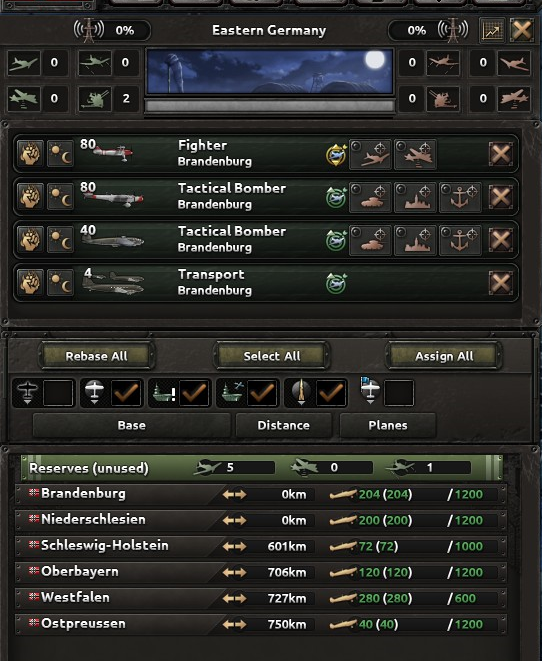Enable close air support on the 80-plane Tactical Bomber
This screenshot has width=542, height=661.
[370, 197]
